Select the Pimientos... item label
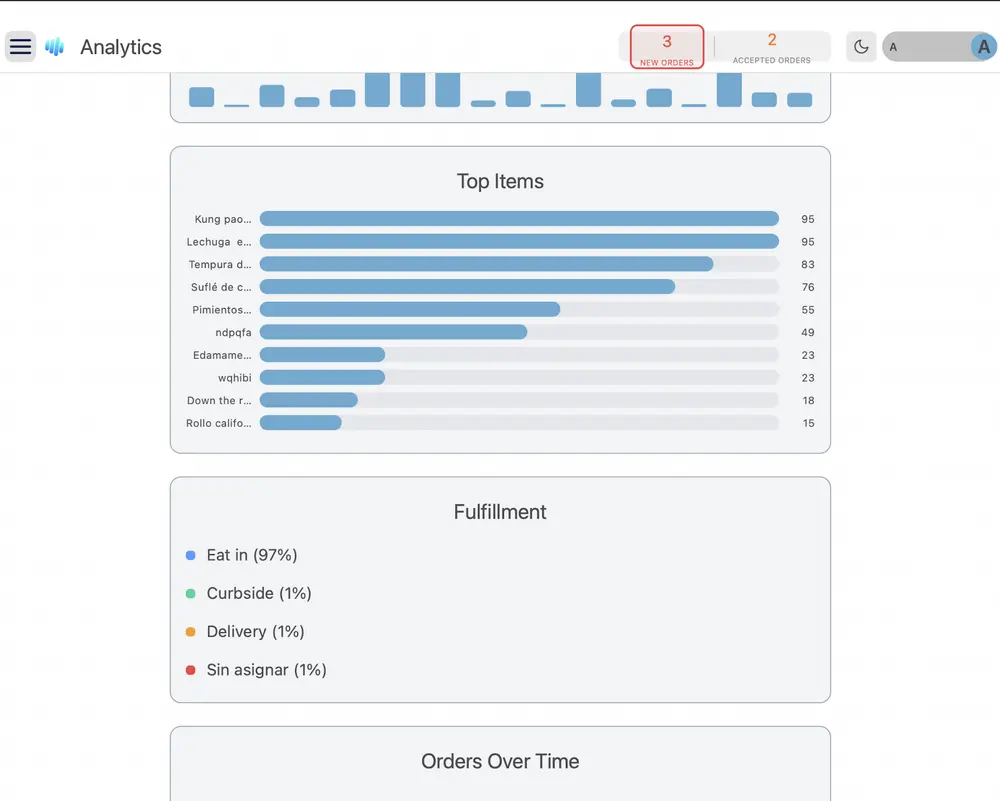The height and width of the screenshot is (801, 1000). pos(222,310)
